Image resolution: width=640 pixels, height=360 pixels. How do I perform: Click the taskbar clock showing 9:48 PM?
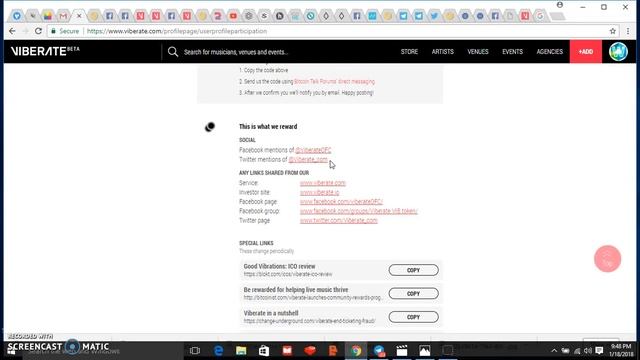point(621,351)
